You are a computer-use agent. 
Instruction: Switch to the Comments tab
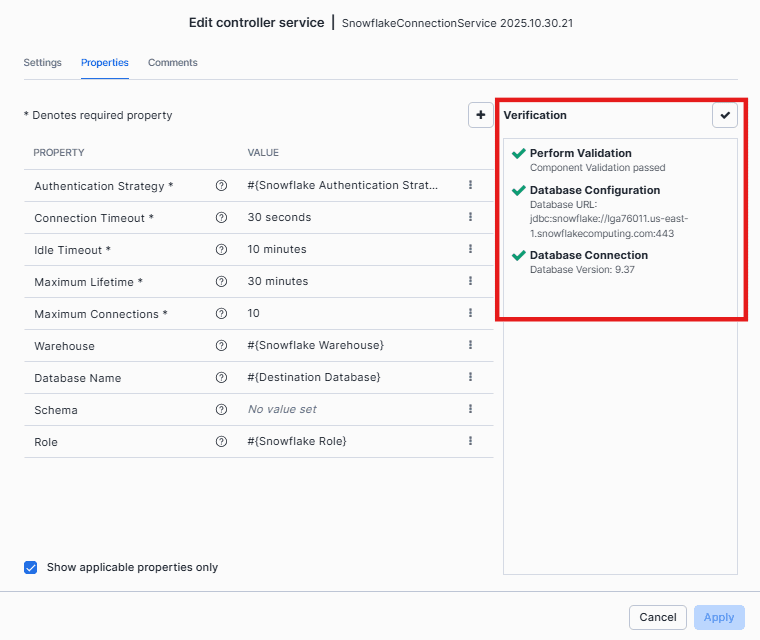point(173,62)
